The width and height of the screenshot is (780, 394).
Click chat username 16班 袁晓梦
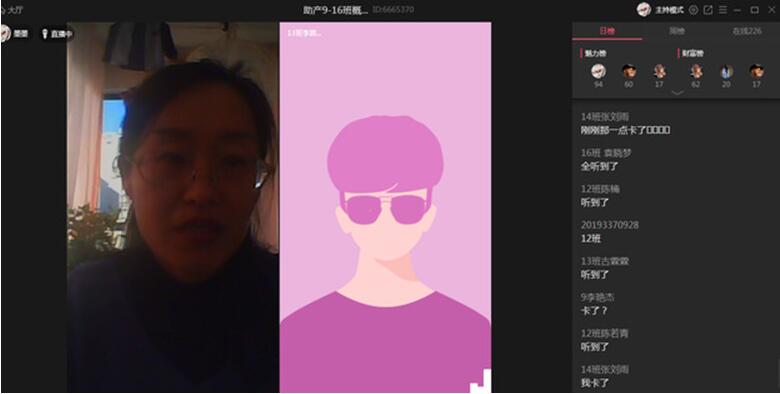point(606,153)
